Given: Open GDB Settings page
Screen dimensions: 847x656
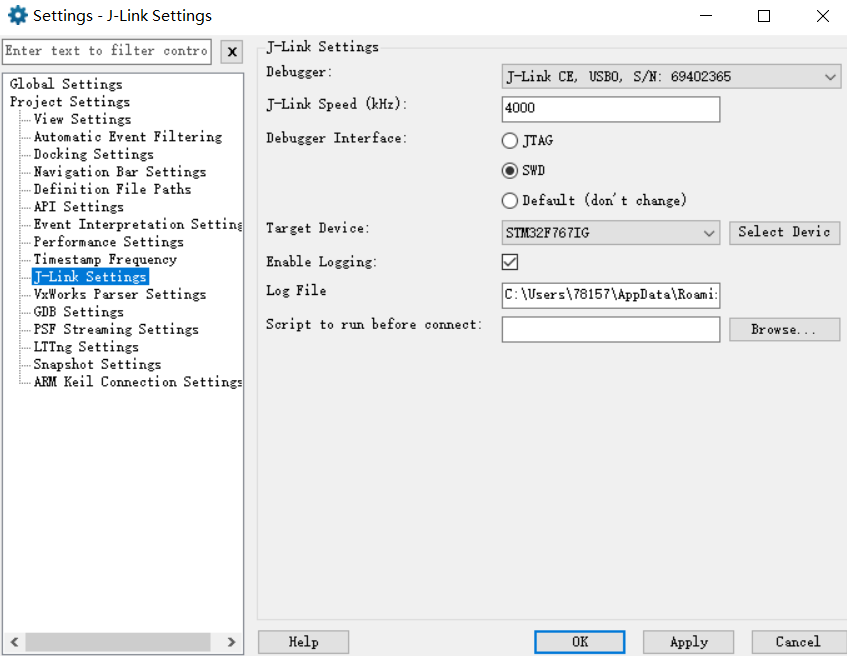Looking at the screenshot, I should pyautogui.click(x=78, y=312).
